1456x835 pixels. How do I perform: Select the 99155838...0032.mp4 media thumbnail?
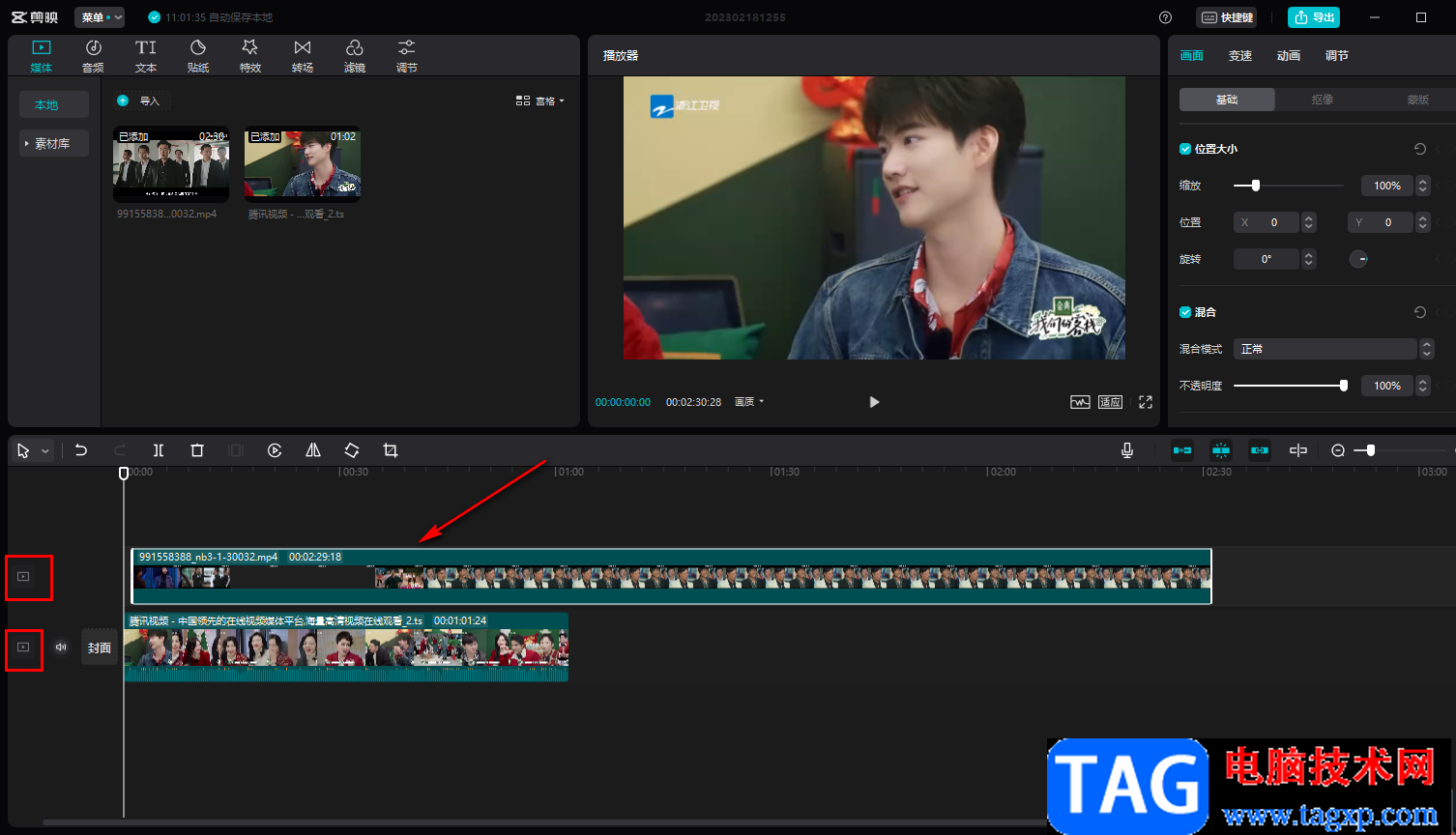[171, 164]
